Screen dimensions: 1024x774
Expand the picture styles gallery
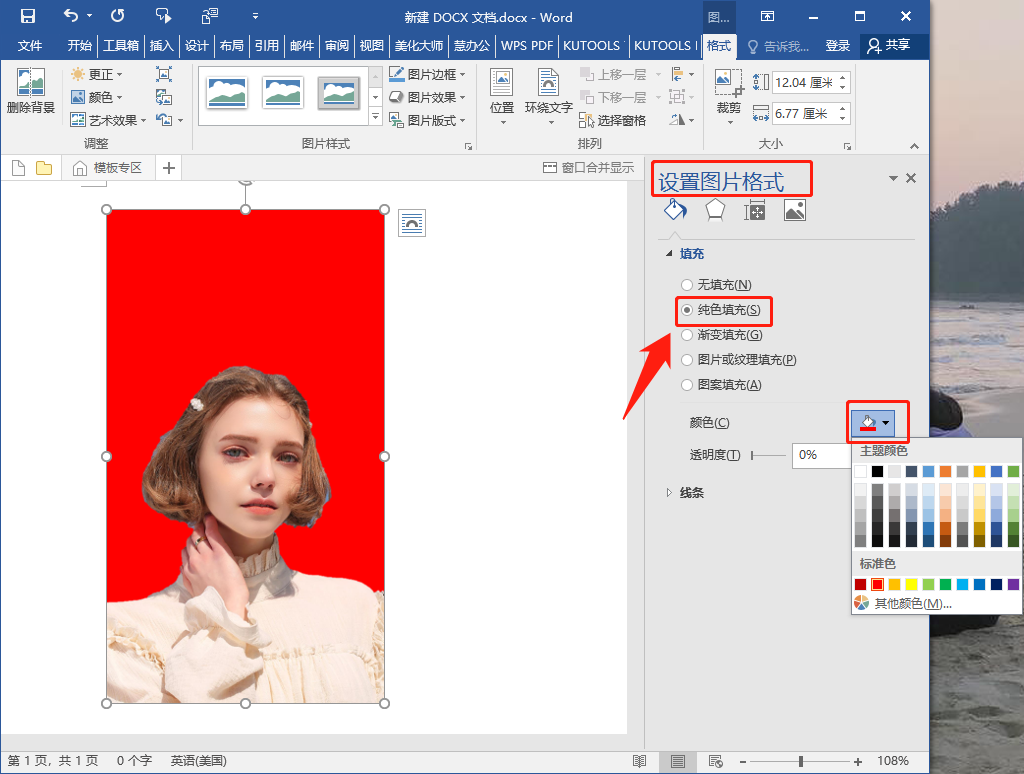pos(375,117)
